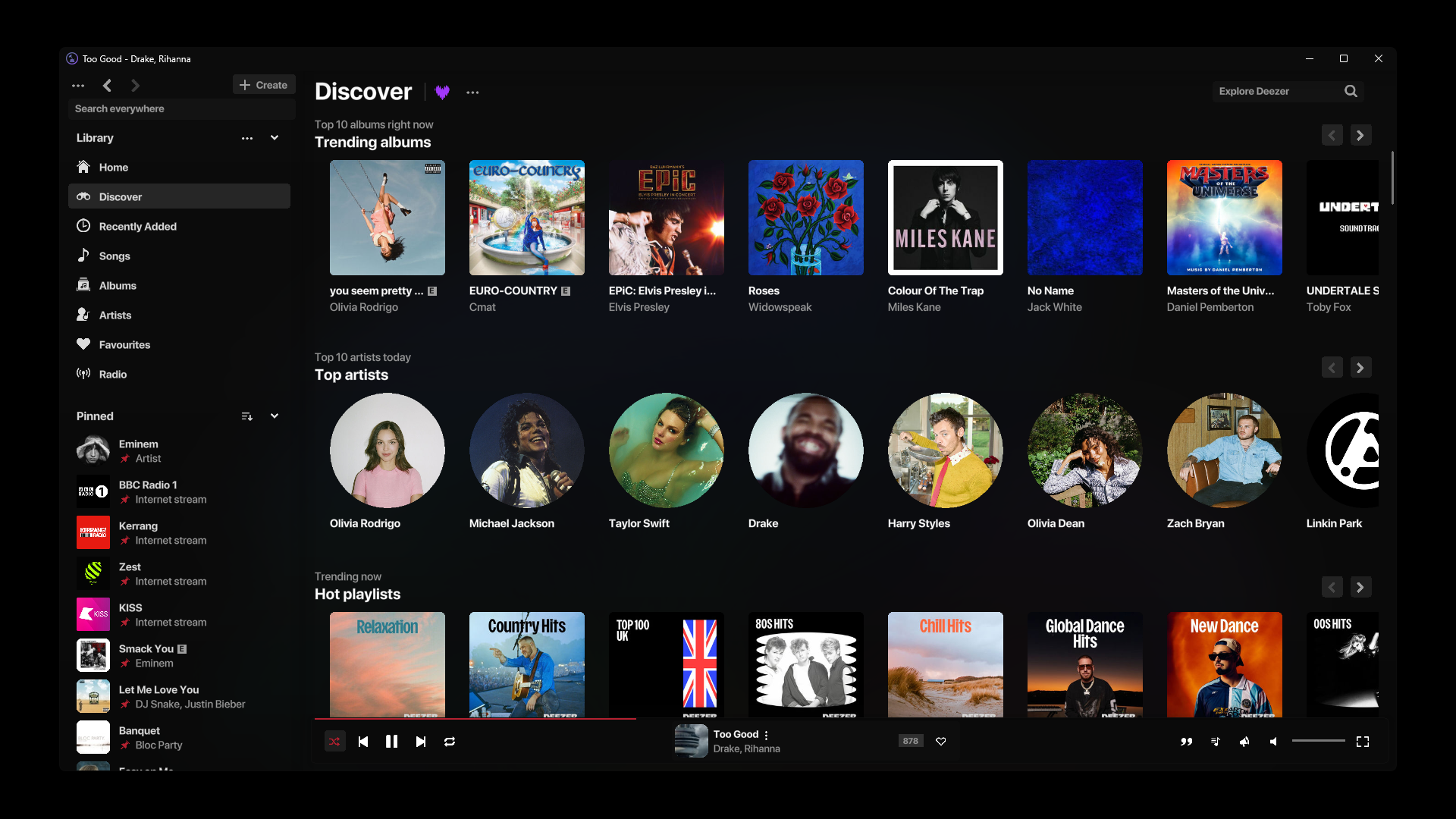This screenshot has height=819, width=1456.
Task: Open Favourites in sidebar
Action: (179, 345)
